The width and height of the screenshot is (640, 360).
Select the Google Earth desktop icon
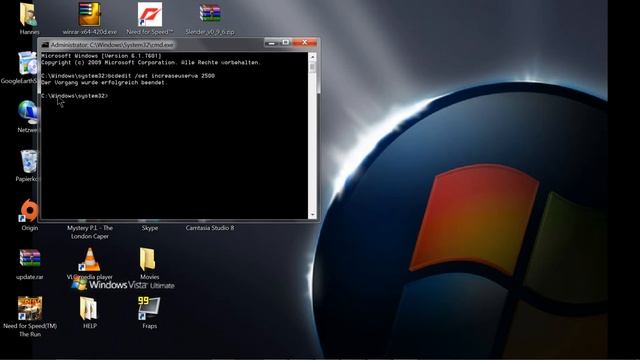(x=28, y=63)
